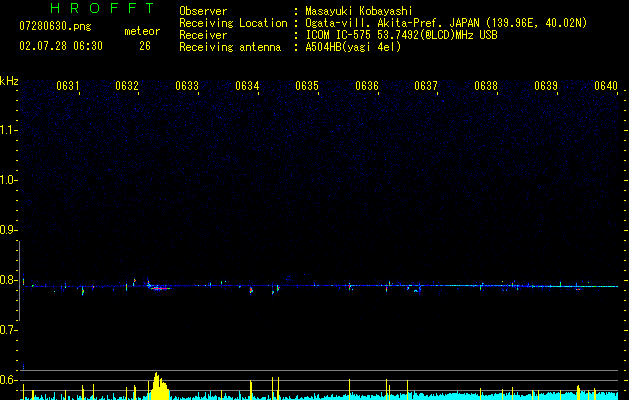Screen dimensions: 629x400
Task: Click antenna value A504HB(yagi 4el)
Action: tap(353, 47)
